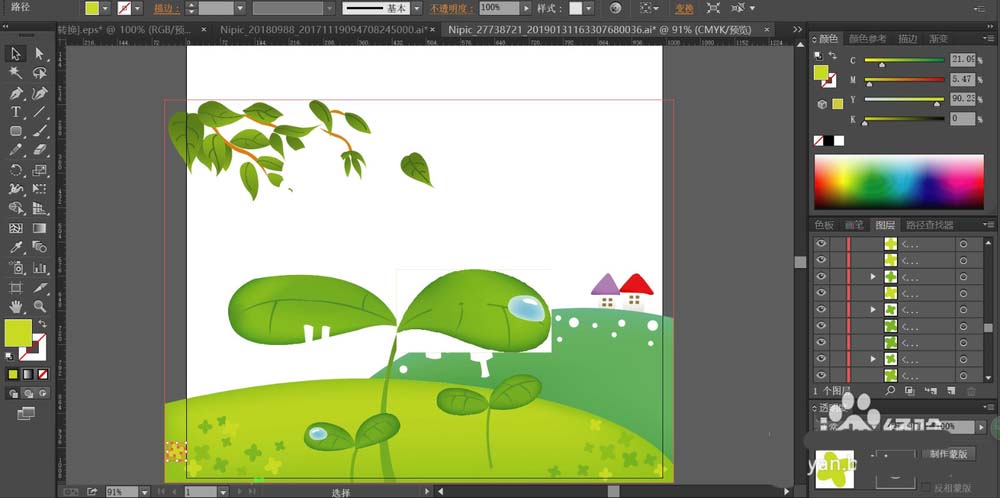Open the artboard number dropdown in status bar
The image size is (1000, 498).
coord(223,492)
